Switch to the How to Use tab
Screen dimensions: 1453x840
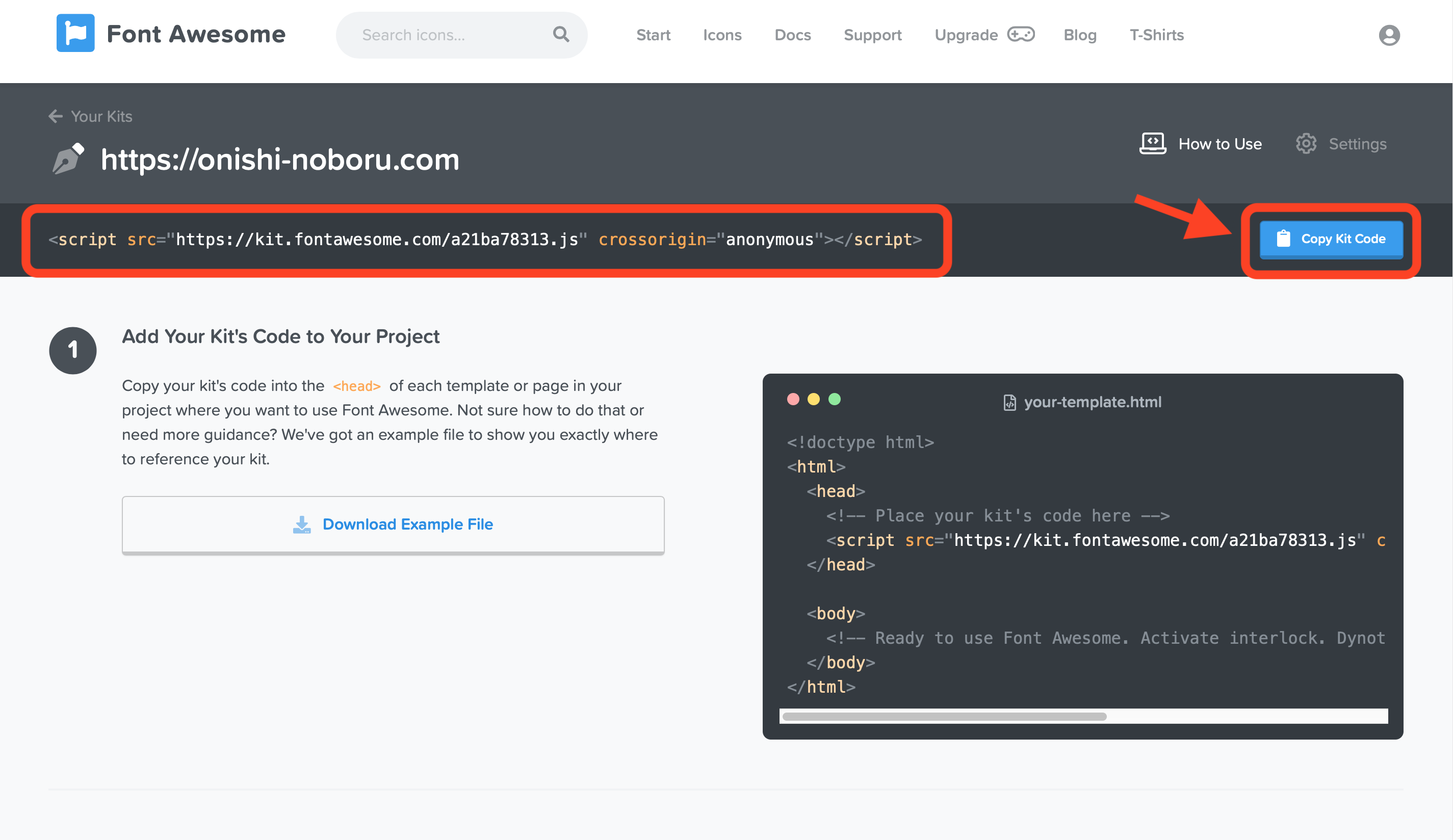(1220, 144)
